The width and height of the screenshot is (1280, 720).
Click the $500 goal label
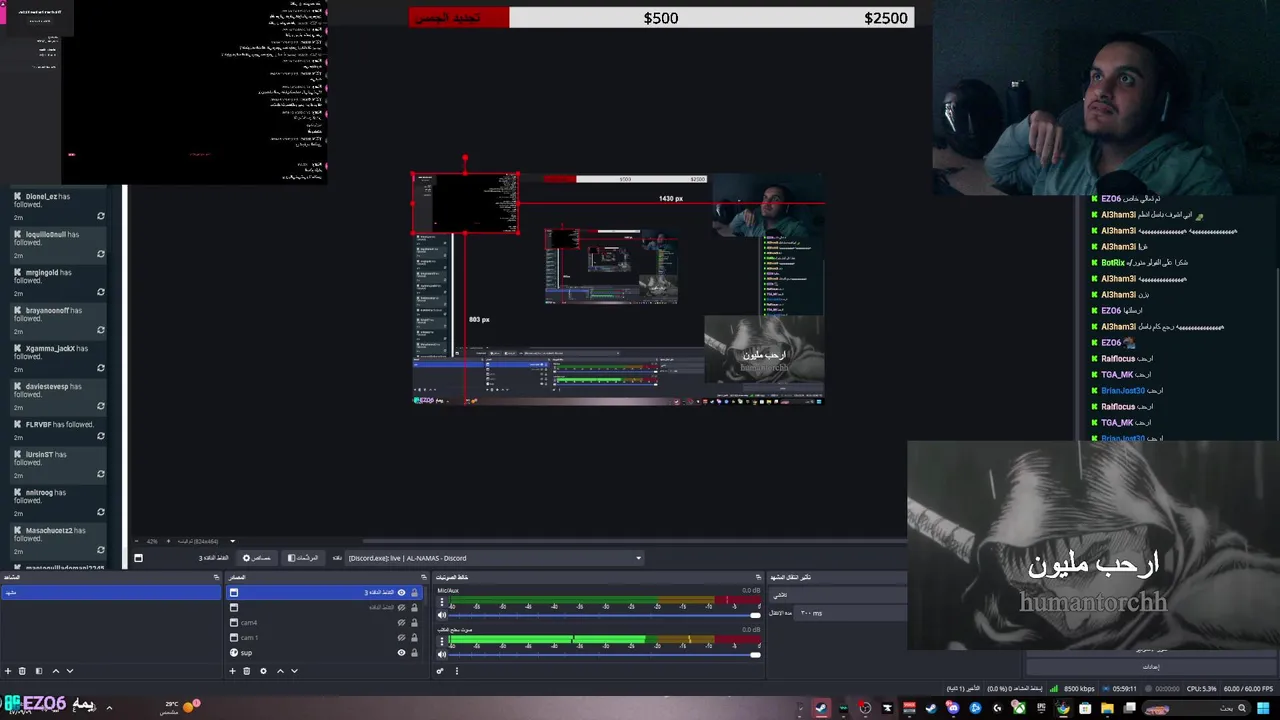click(x=661, y=18)
